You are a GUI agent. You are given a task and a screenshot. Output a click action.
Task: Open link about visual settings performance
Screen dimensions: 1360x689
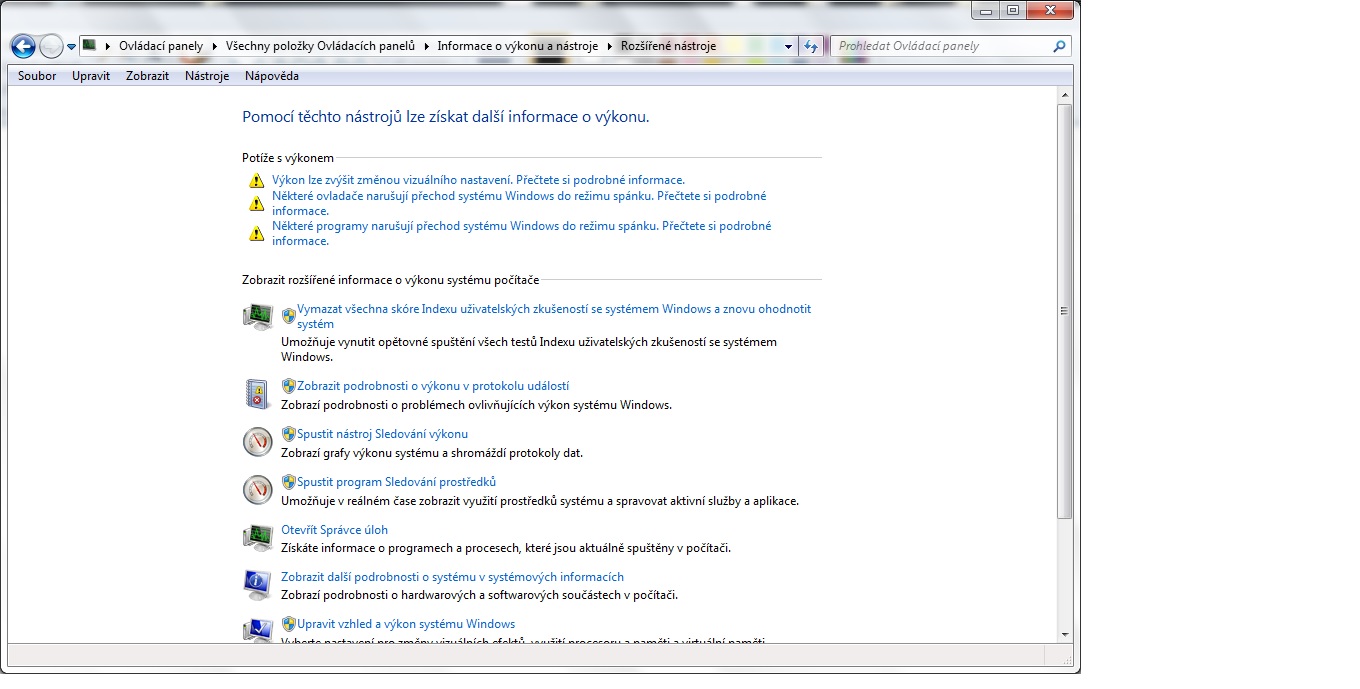[x=478, y=180]
